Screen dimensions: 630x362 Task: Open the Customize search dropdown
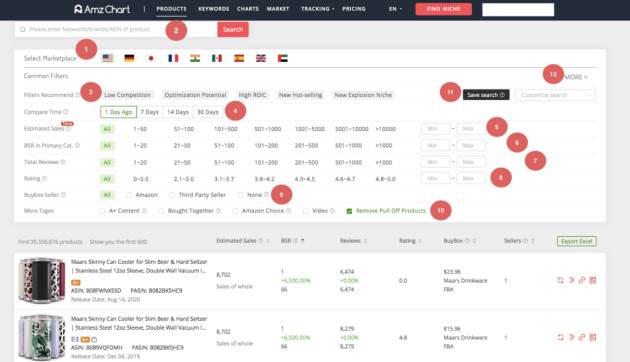pos(555,95)
